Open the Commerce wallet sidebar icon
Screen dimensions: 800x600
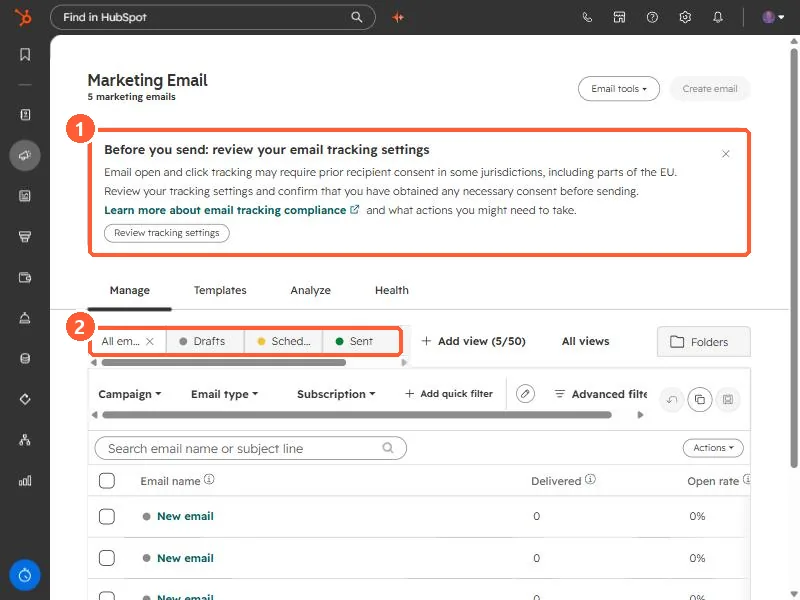pyautogui.click(x=25, y=277)
